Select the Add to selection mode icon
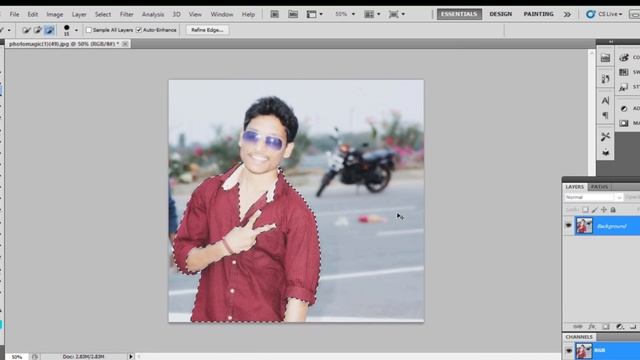 (38, 30)
